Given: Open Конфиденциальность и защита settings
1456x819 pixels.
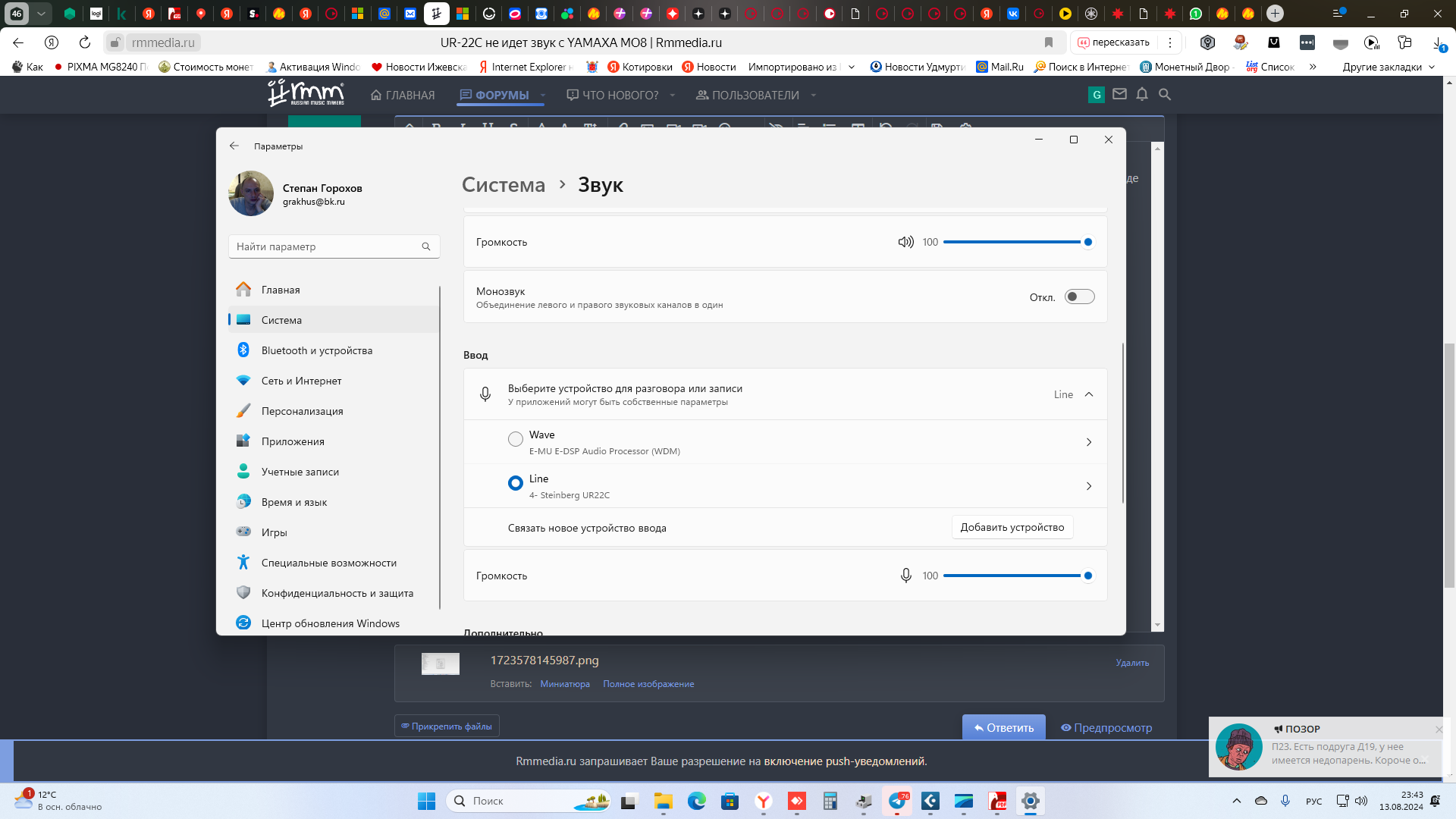Looking at the screenshot, I should (334, 593).
